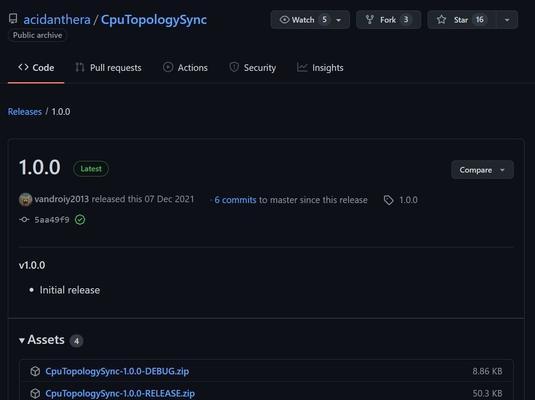
Task: Open the Security tab
Action: coord(252,68)
